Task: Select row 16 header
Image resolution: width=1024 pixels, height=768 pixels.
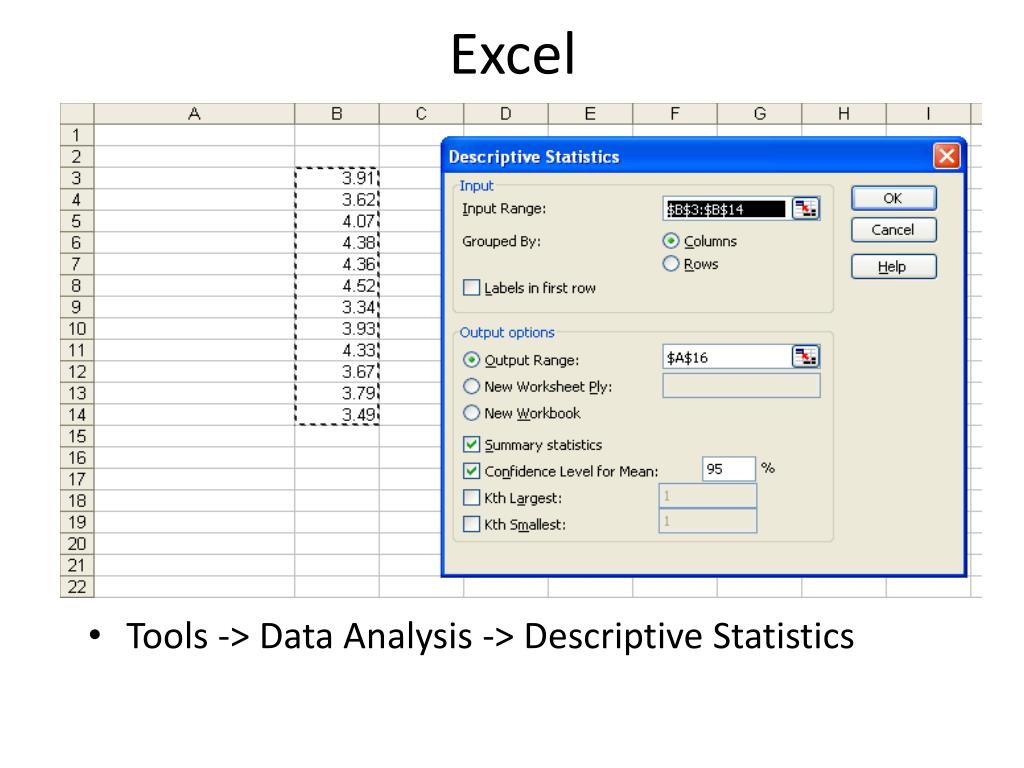Action: coord(76,458)
